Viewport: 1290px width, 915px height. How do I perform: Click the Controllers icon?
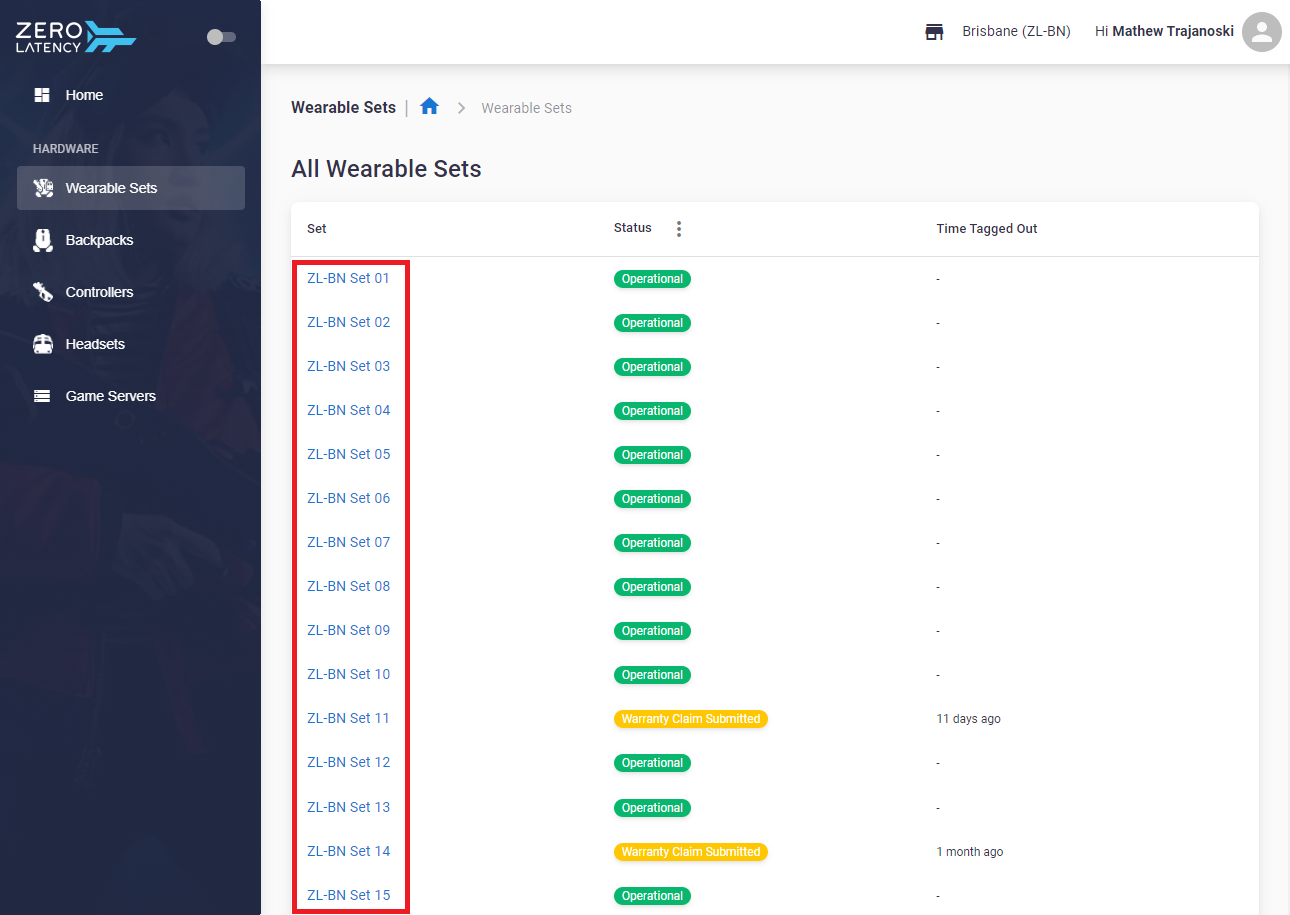pos(43,292)
